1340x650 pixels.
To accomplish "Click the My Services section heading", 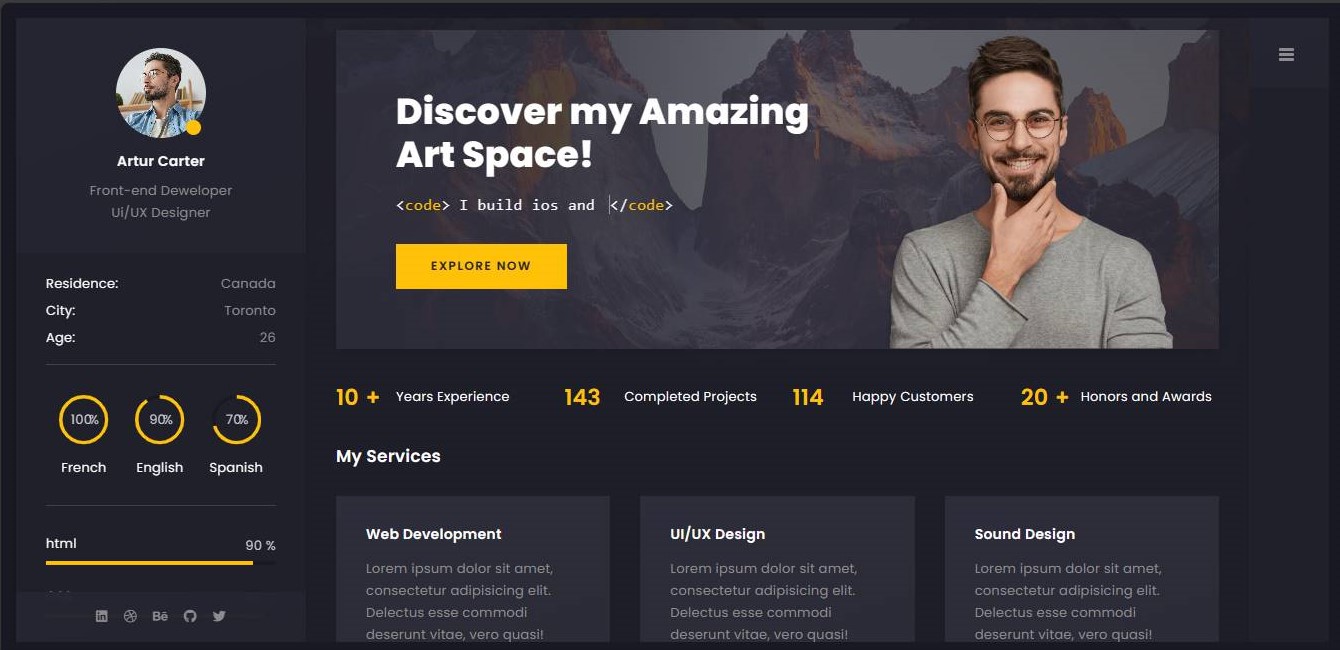I will coord(388,456).
